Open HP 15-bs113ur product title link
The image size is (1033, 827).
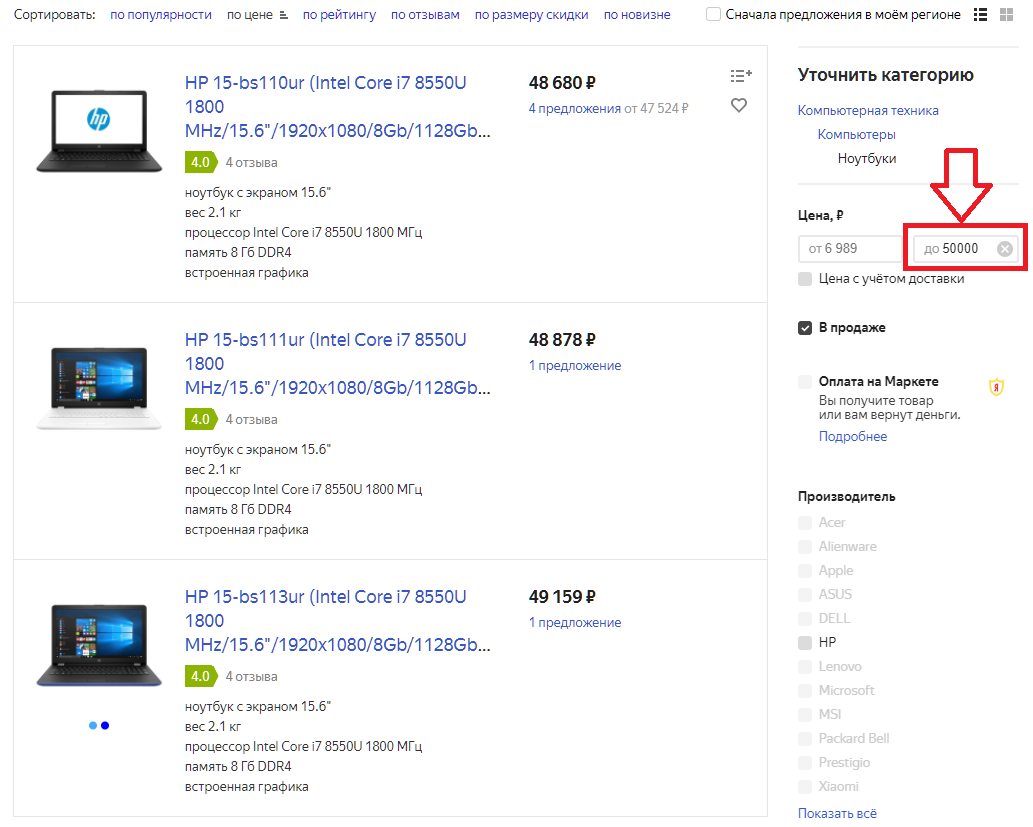click(x=338, y=621)
